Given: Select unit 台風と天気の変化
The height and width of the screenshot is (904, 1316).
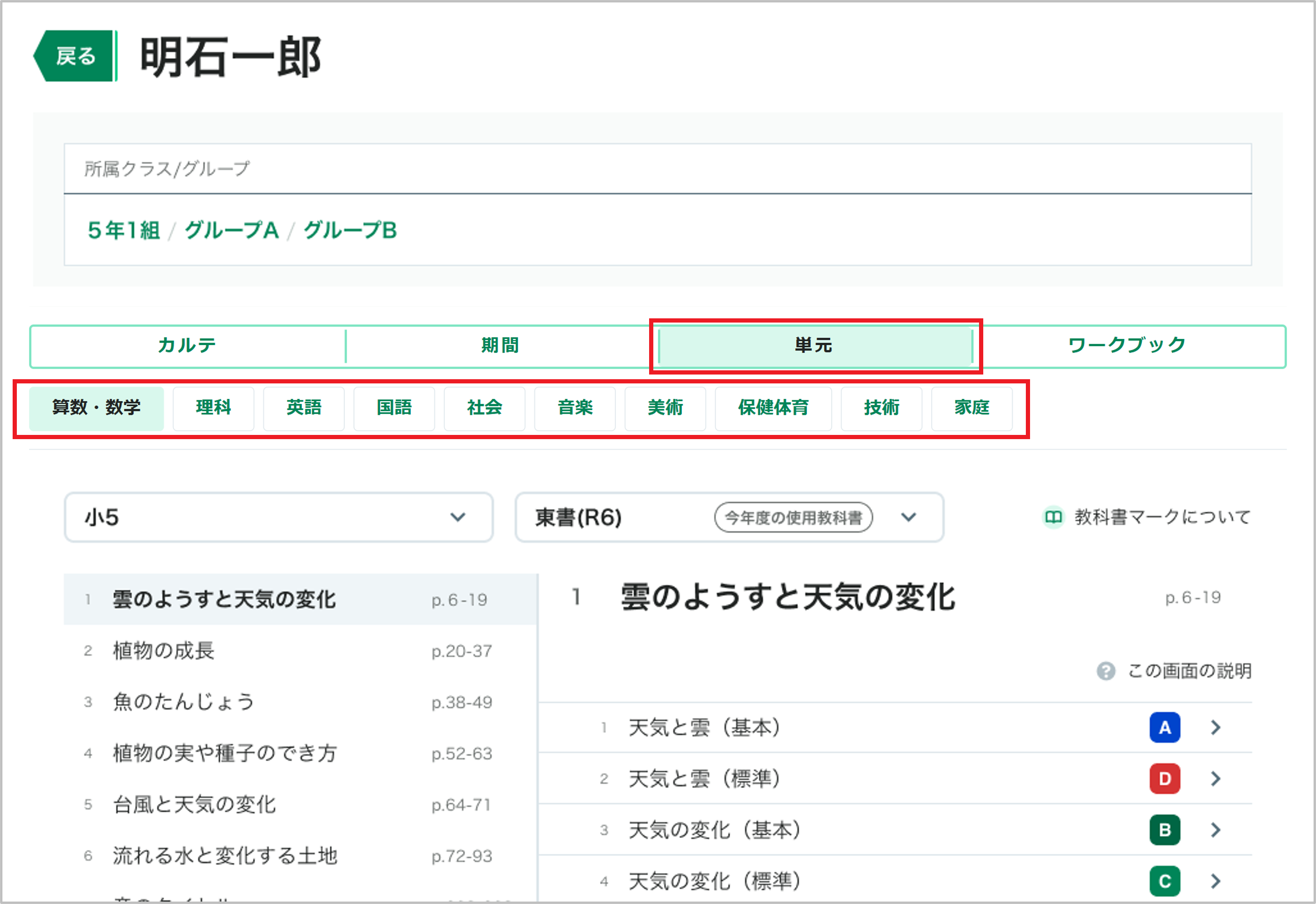Looking at the screenshot, I should coord(301,804).
